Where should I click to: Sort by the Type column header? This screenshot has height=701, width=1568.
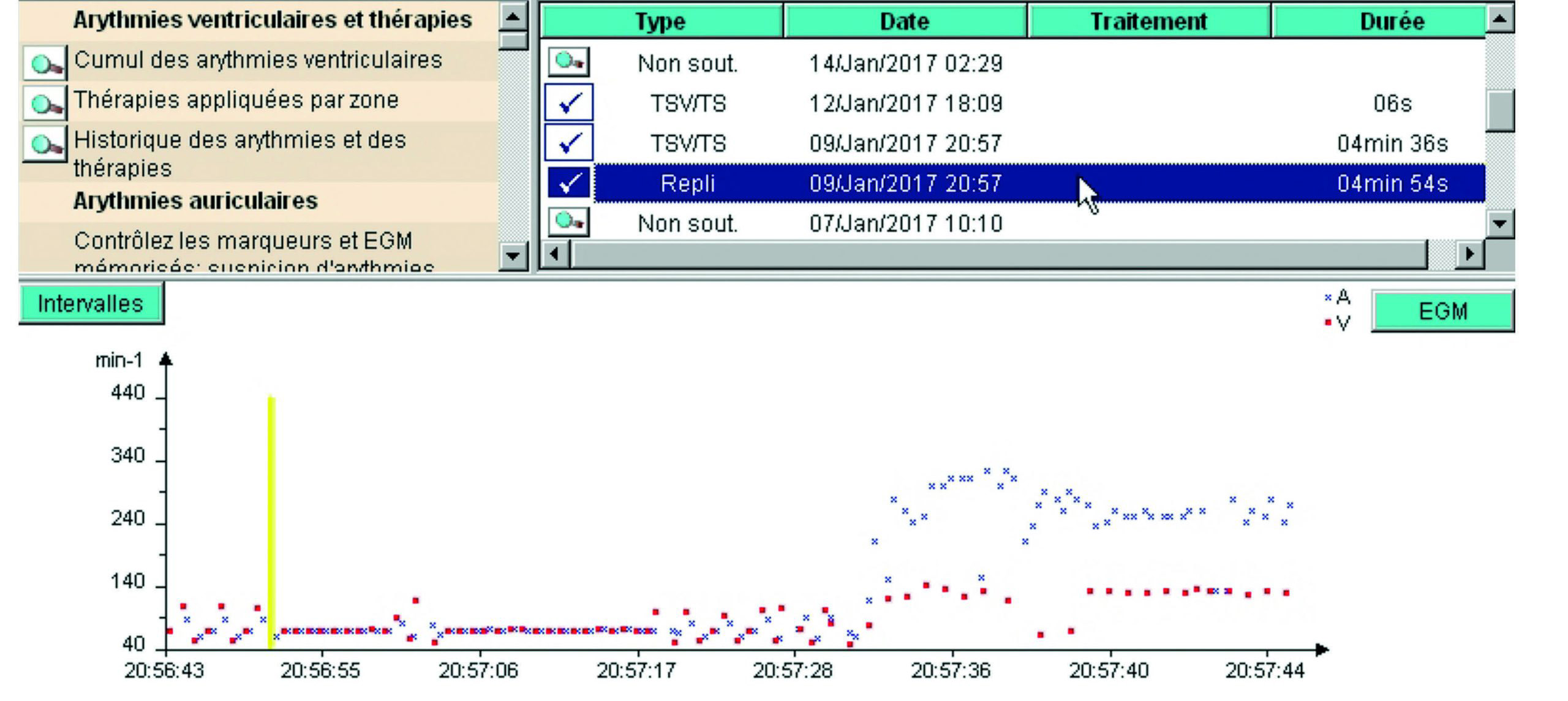tap(661, 21)
